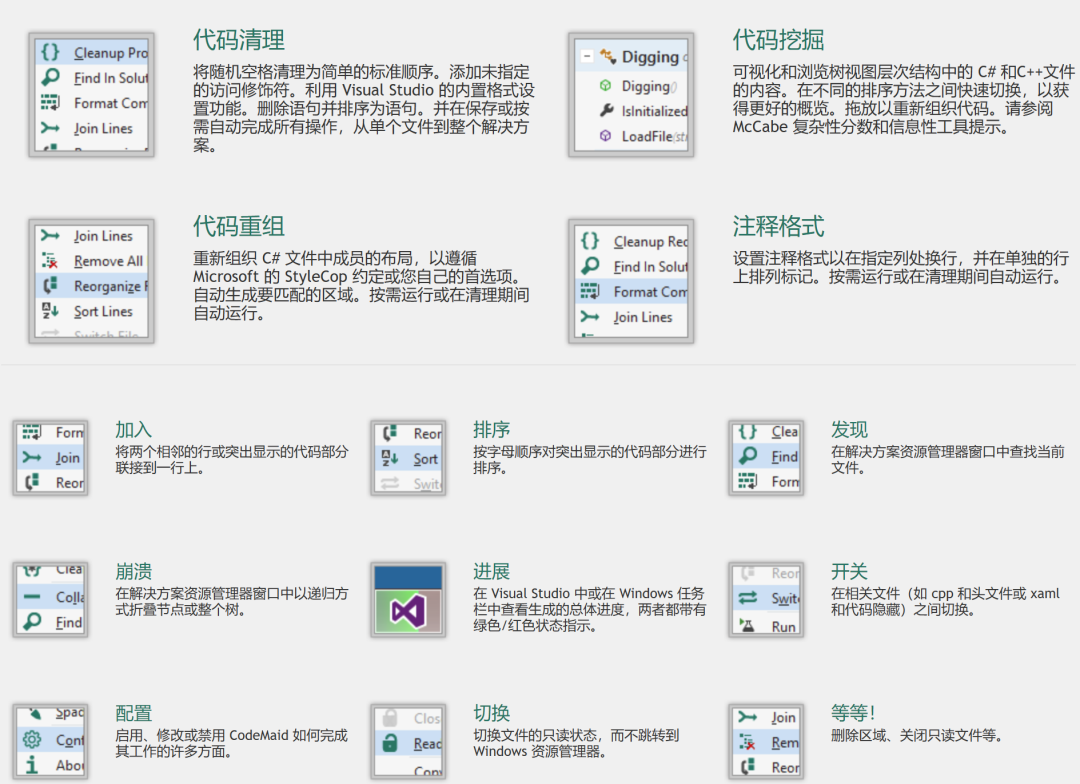This screenshot has height=784, width=1080.
Task: Click the 加入 heading
Action: 133,429
